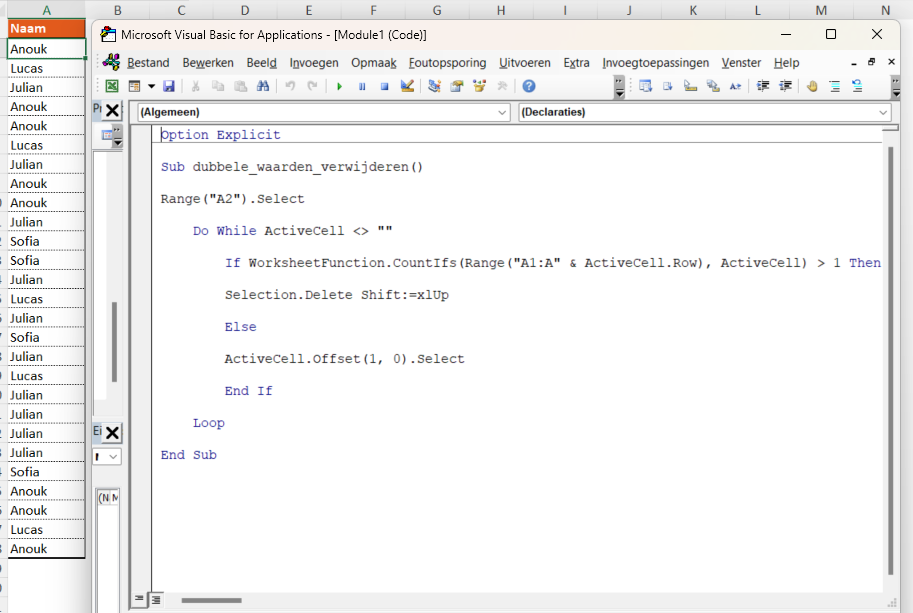Open the Object Browser icon
Screen dimensions: 913x613
[x=479, y=86]
